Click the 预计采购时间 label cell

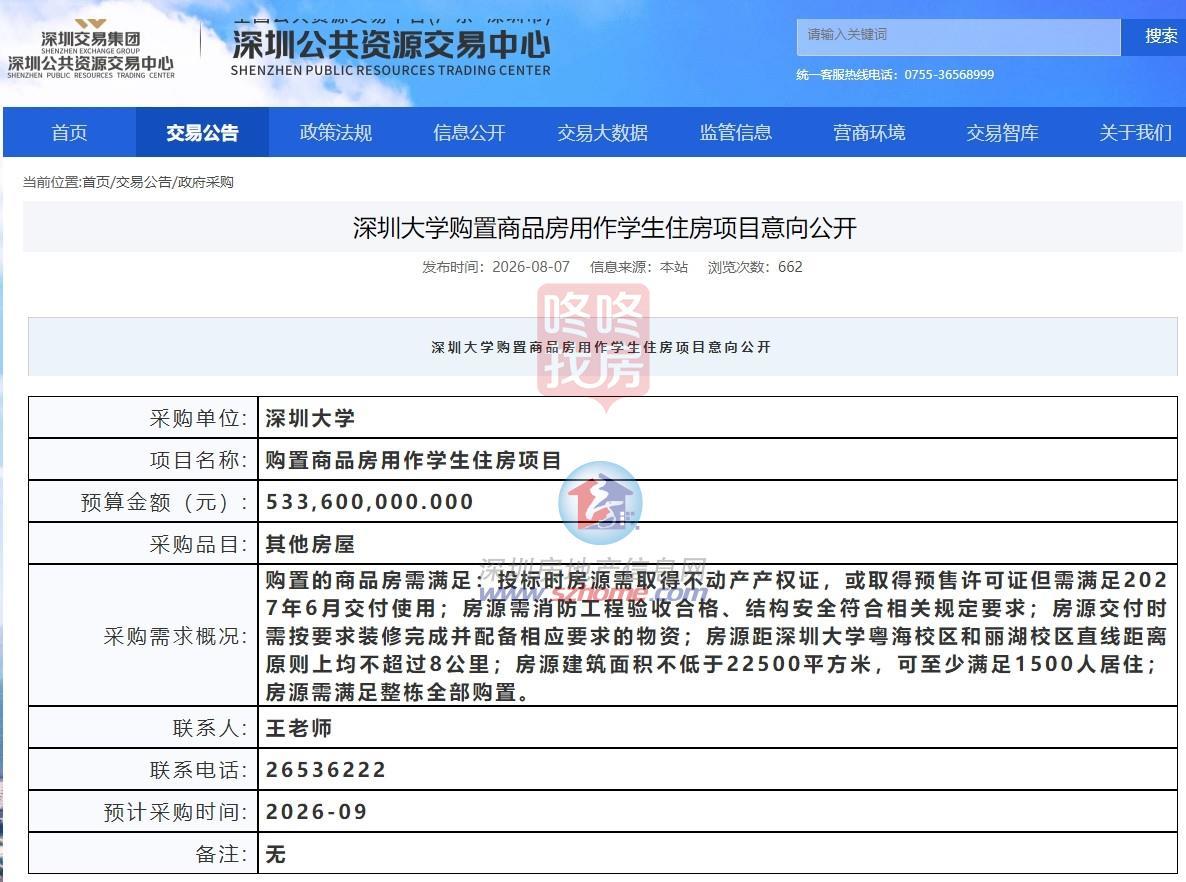click(x=143, y=812)
